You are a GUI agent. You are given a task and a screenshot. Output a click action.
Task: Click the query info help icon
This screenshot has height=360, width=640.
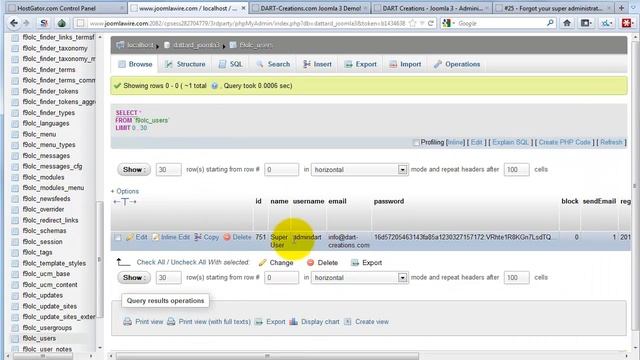[214, 86]
